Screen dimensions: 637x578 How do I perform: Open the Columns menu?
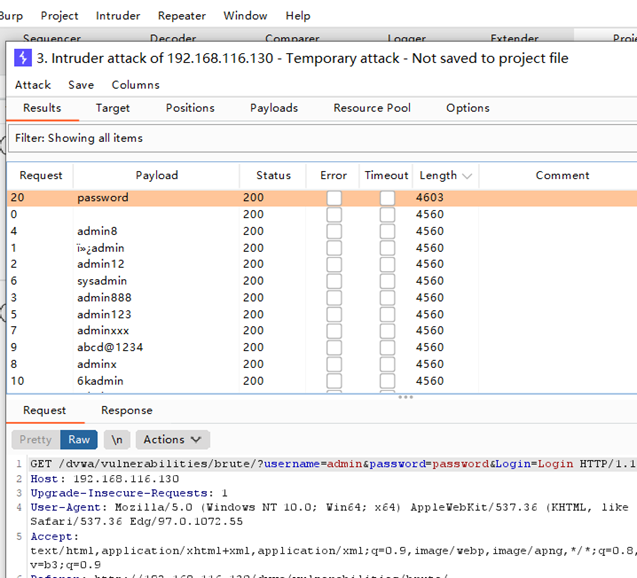[x=136, y=85]
